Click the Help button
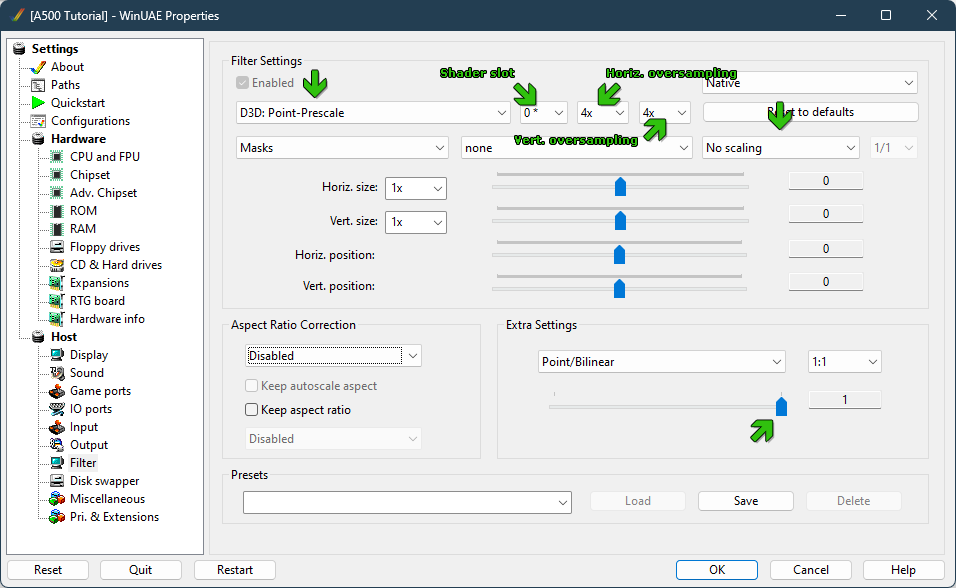This screenshot has height=588, width=956. [x=904, y=570]
